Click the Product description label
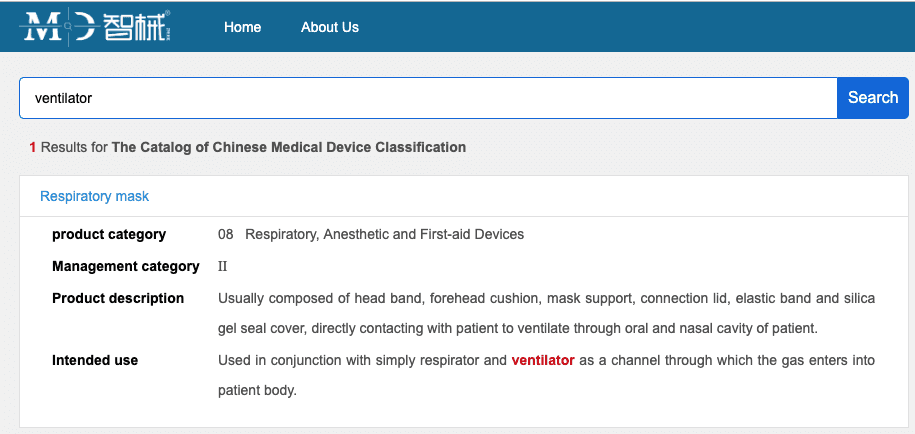The width and height of the screenshot is (915, 434). point(118,299)
